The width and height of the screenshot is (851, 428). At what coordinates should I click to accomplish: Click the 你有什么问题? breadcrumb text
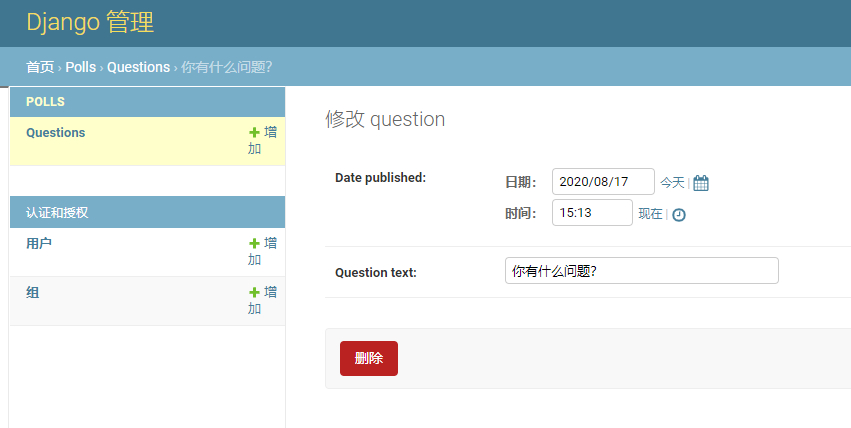point(227,67)
